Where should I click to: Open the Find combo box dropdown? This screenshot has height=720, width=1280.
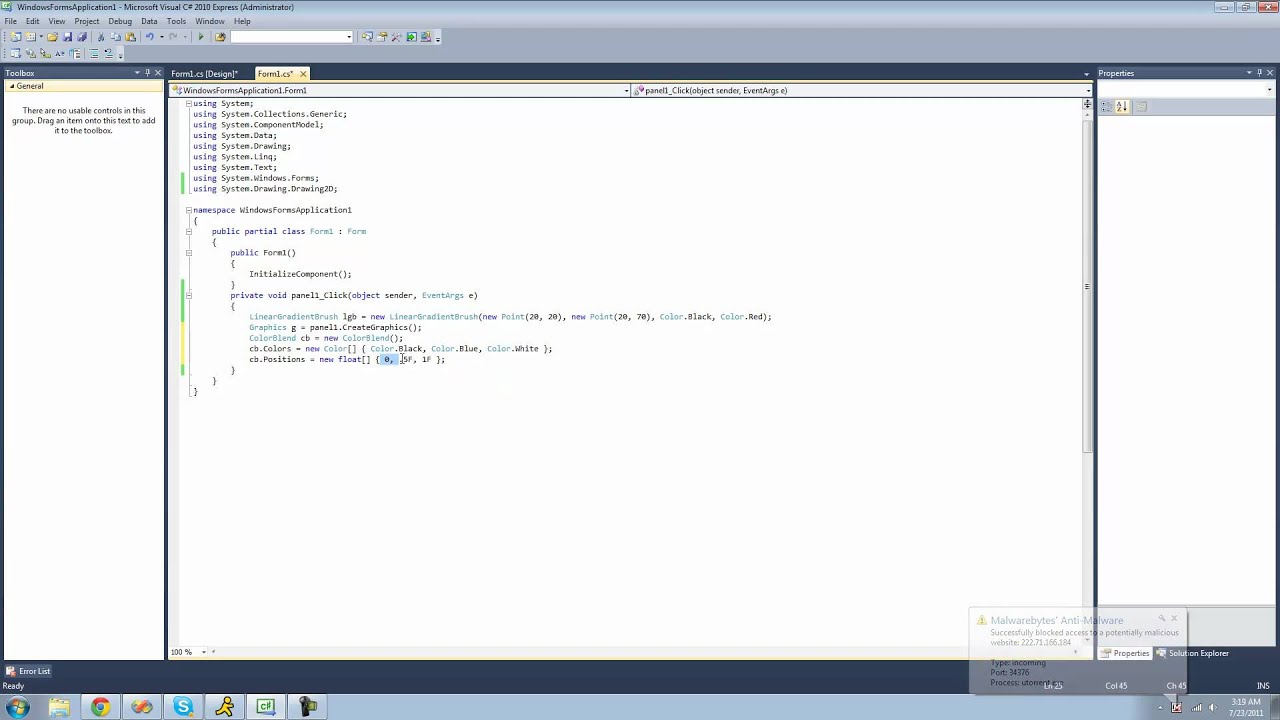pos(349,37)
